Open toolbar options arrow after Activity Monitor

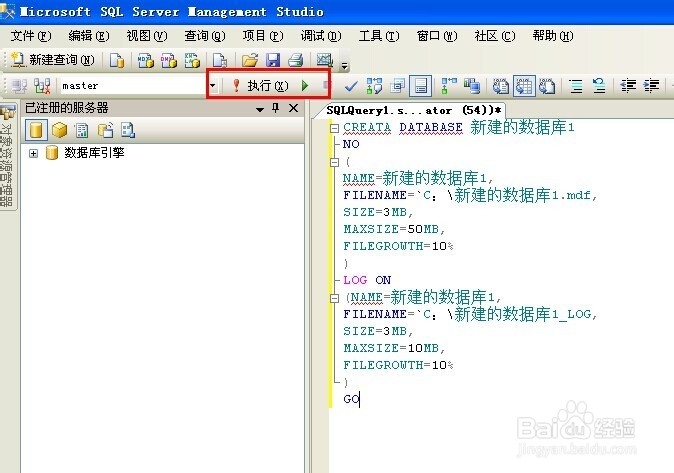pyautogui.click(x=344, y=66)
